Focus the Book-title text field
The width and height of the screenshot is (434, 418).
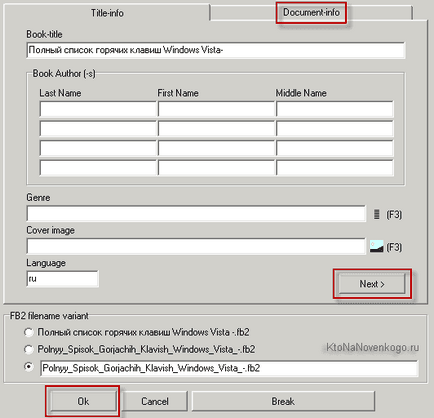(x=216, y=50)
